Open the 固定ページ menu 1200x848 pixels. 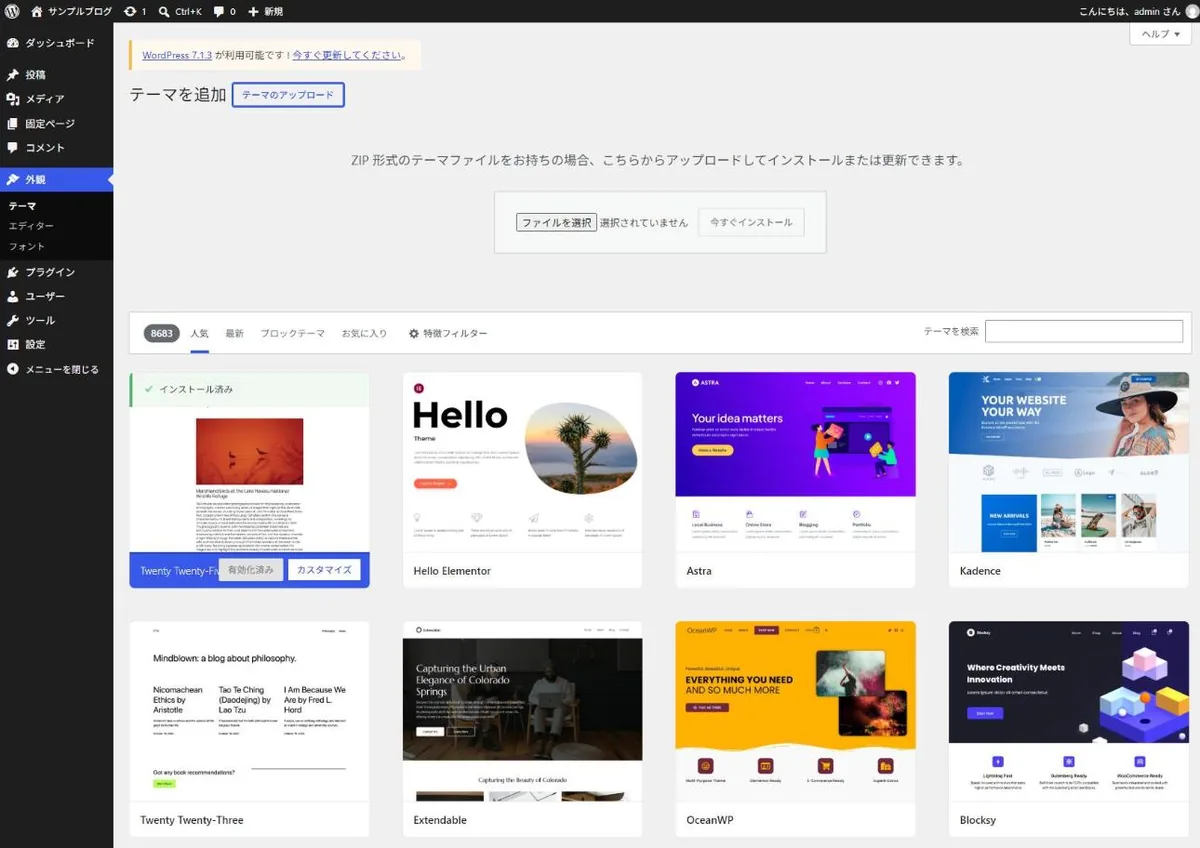coord(56,123)
